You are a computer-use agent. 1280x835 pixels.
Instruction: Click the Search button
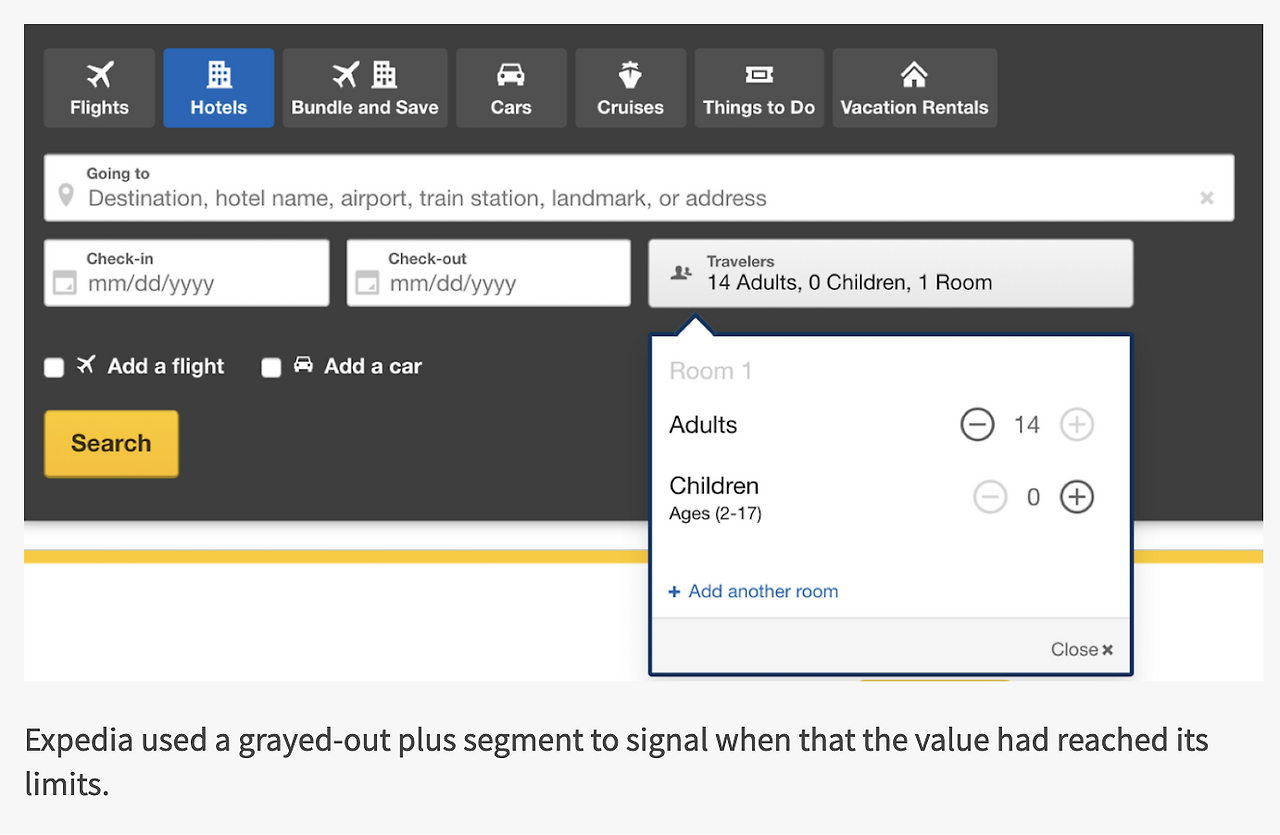coord(111,444)
